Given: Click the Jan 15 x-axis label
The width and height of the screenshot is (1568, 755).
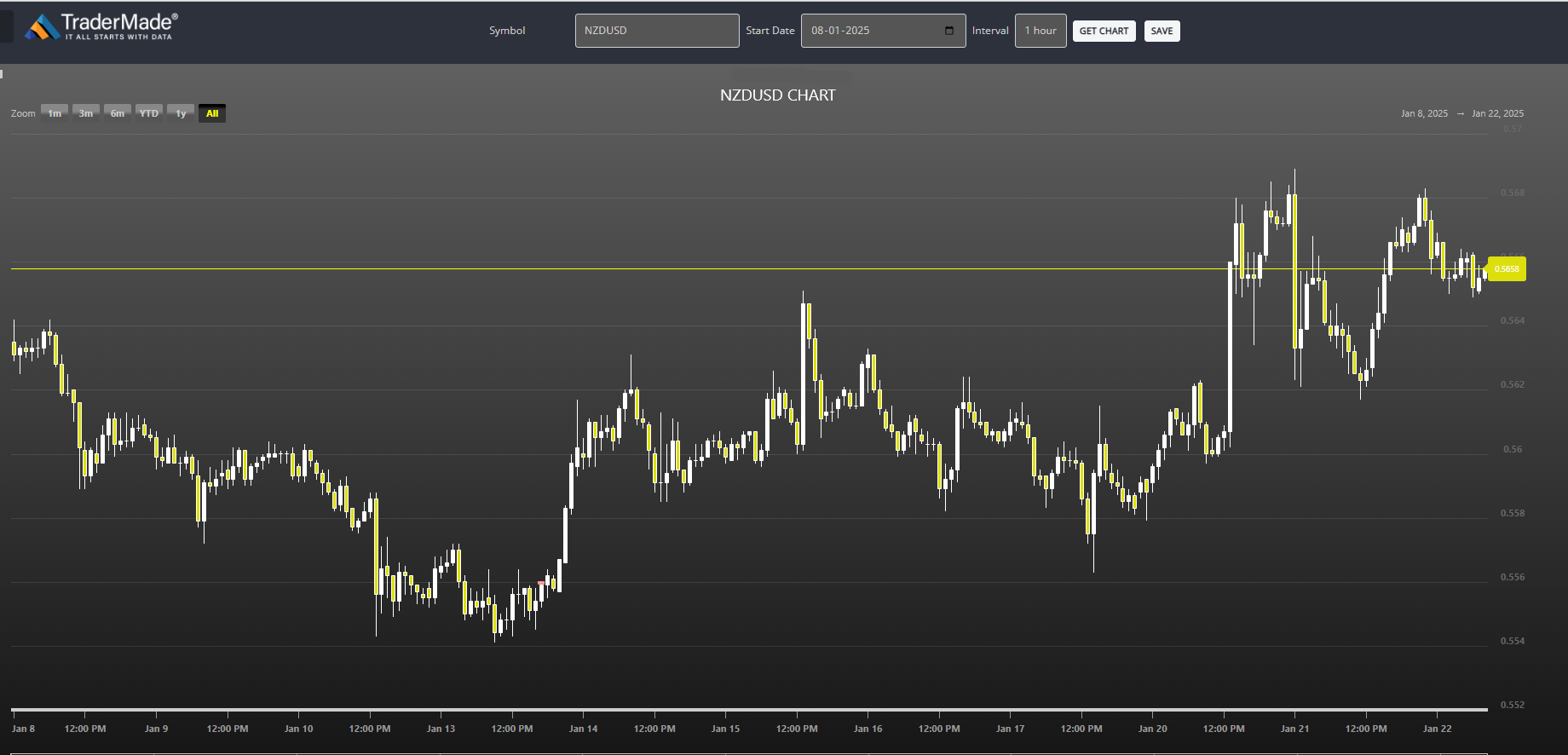Looking at the screenshot, I should pos(725,729).
